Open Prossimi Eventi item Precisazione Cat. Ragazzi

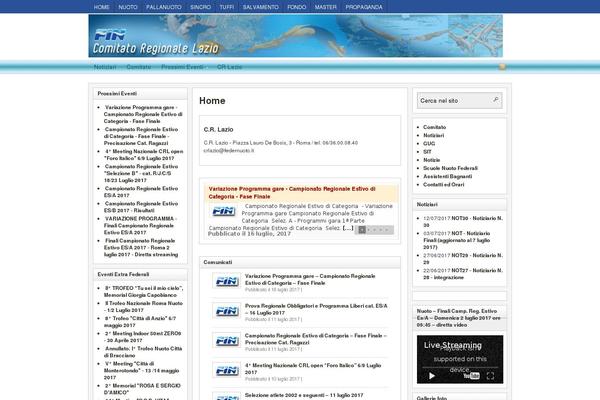[x=141, y=136]
